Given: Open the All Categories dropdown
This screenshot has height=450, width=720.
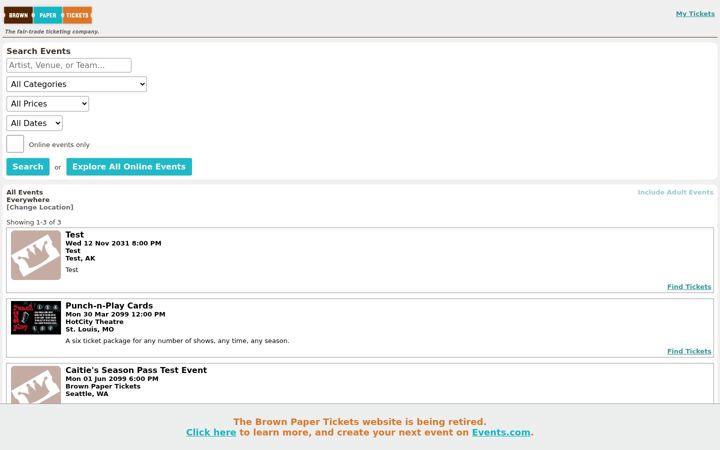Looking at the screenshot, I should point(77,84).
